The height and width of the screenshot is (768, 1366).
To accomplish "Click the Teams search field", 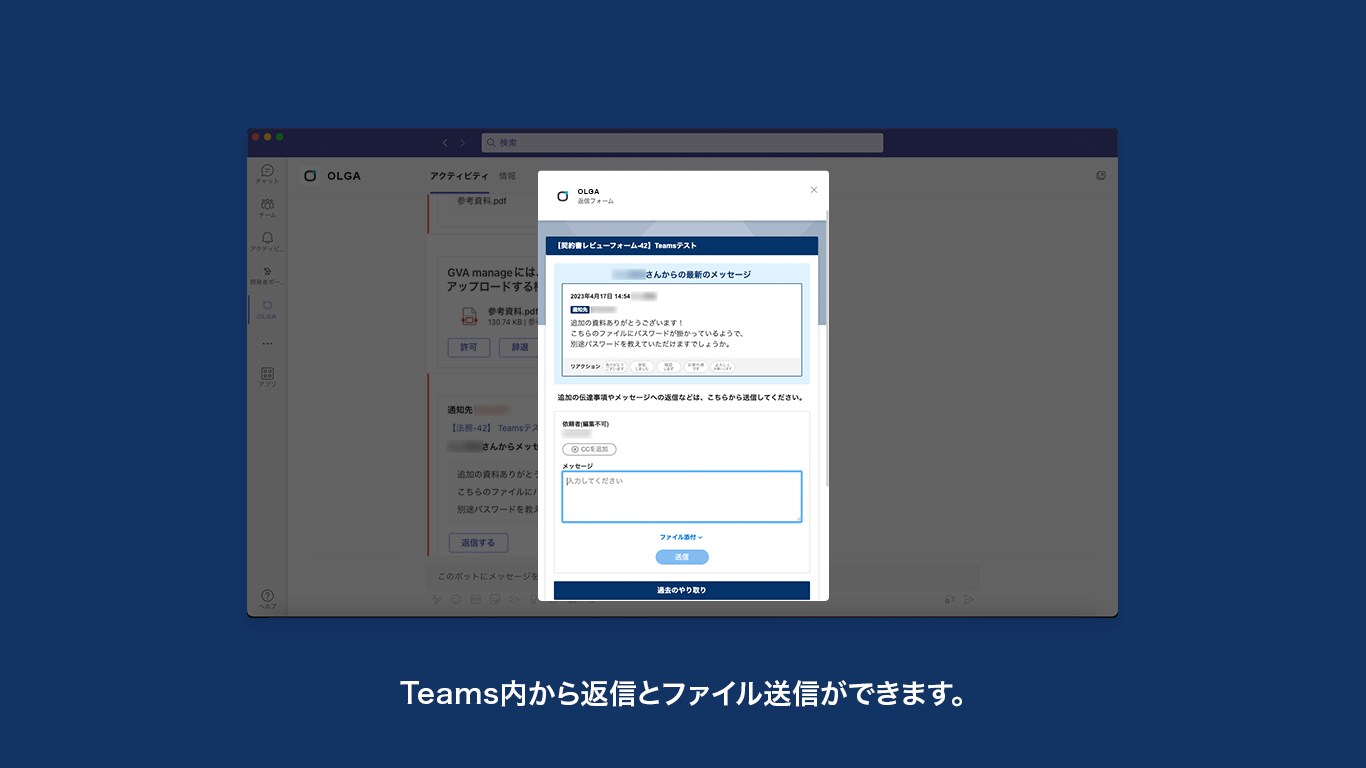I will [682, 143].
